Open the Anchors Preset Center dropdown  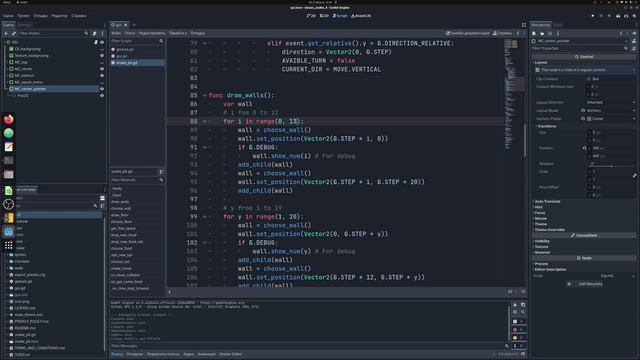pos(611,119)
